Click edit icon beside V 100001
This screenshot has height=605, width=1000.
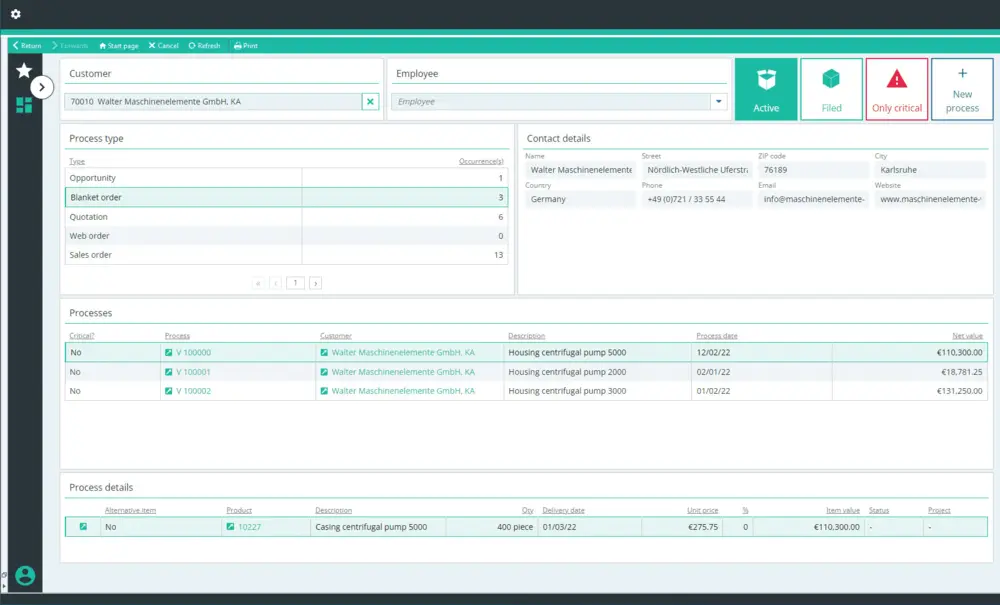[x=168, y=372]
